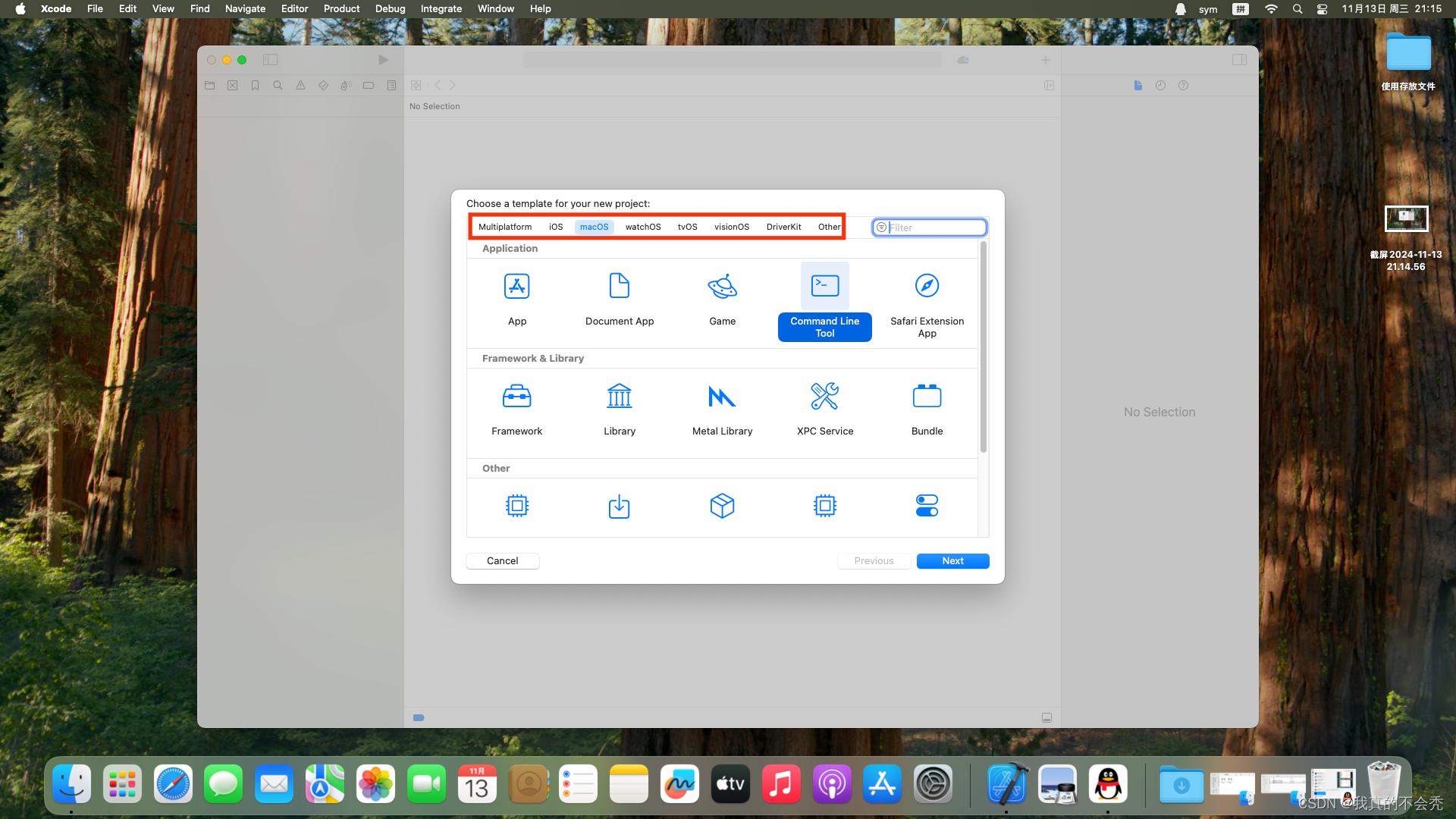Select the XPC Service template
The height and width of the screenshot is (819, 1456).
point(825,410)
